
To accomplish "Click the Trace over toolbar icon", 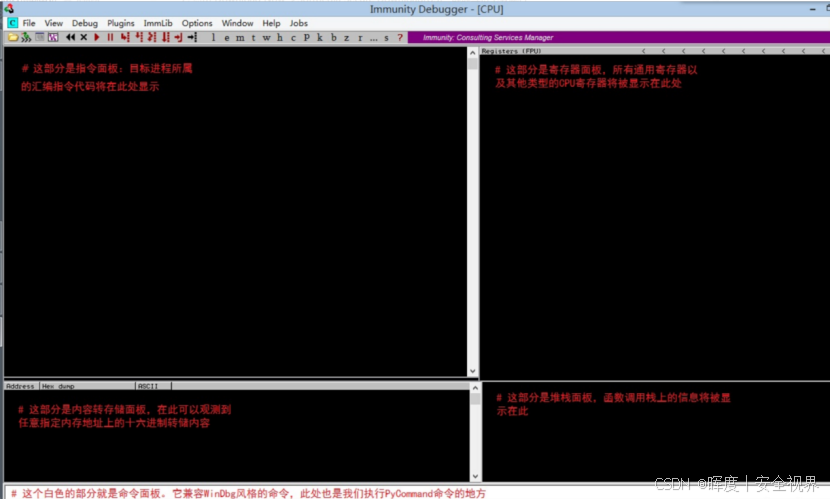I will [x=166, y=37].
